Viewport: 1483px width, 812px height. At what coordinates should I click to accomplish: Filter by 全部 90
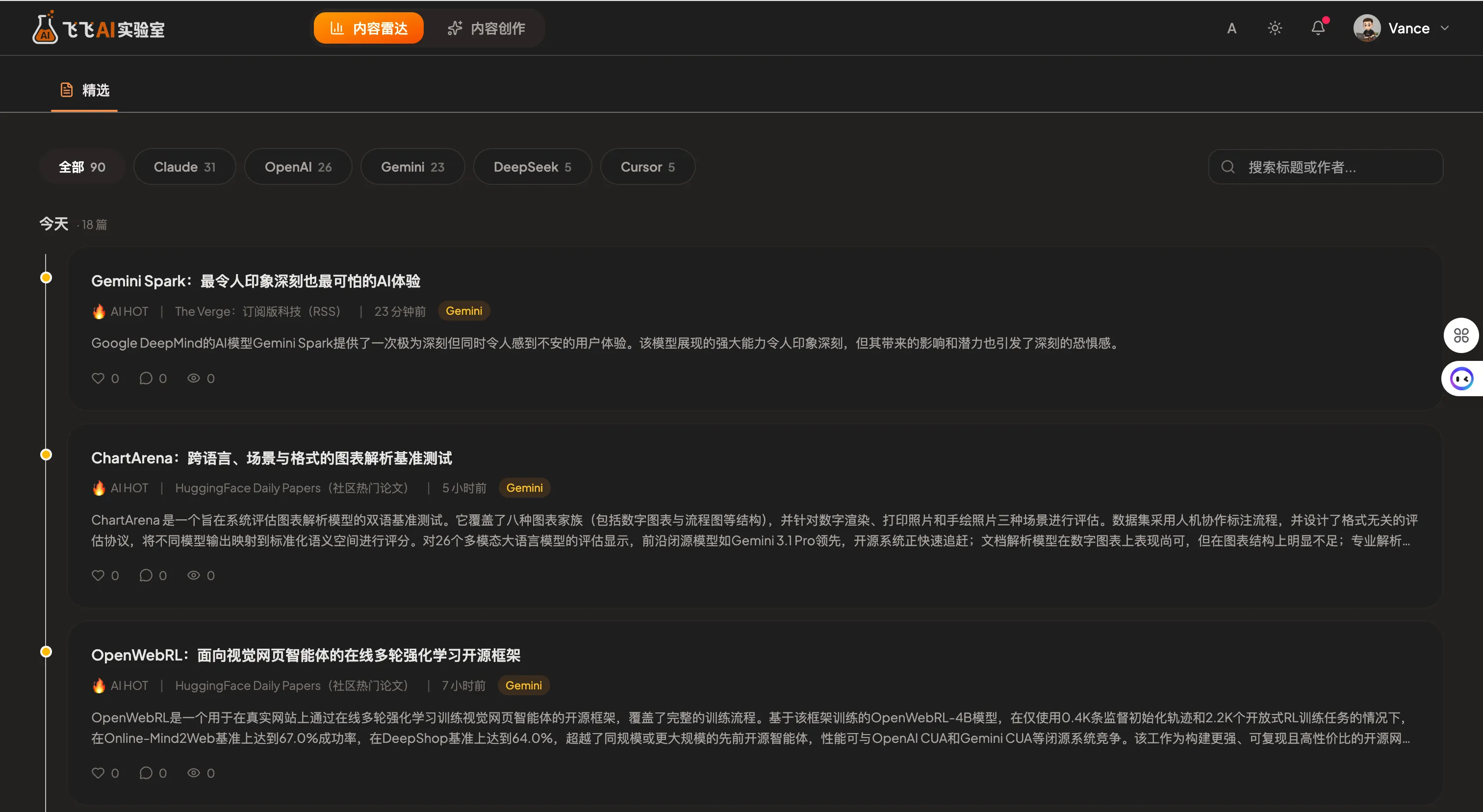click(x=82, y=167)
